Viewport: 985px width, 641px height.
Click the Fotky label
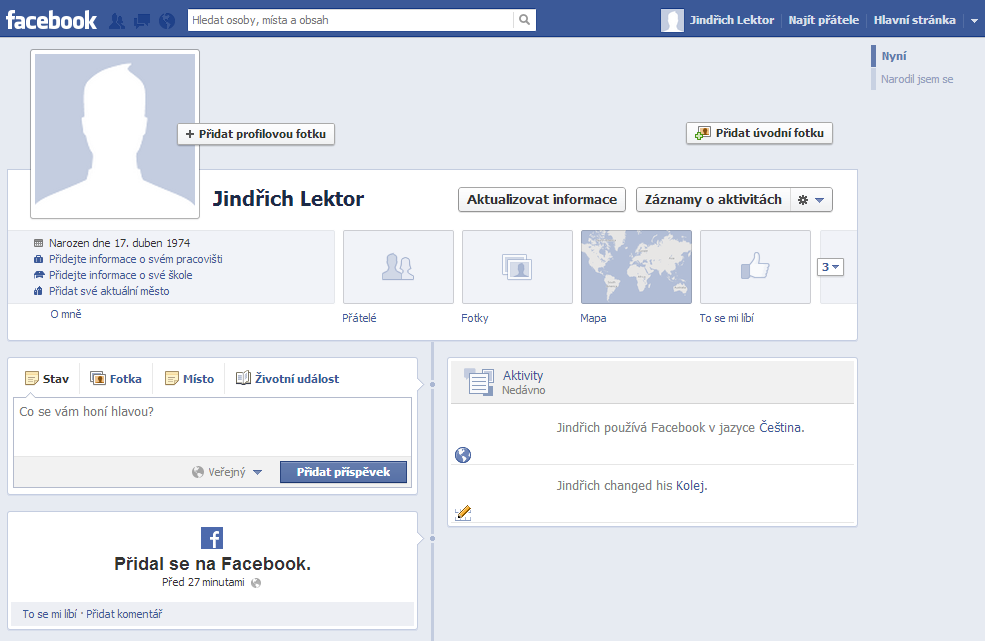(x=474, y=318)
